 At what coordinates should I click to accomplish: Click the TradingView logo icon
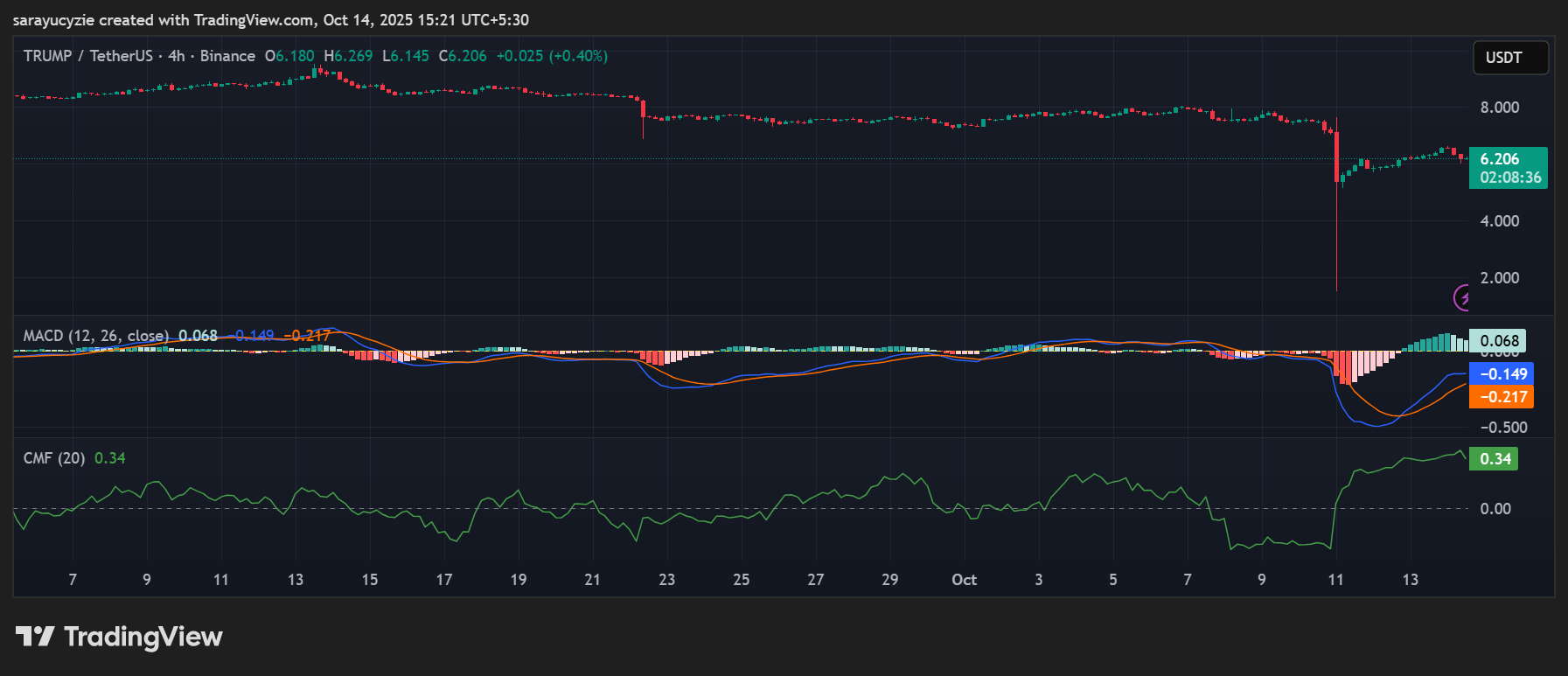pyautogui.click(x=35, y=637)
